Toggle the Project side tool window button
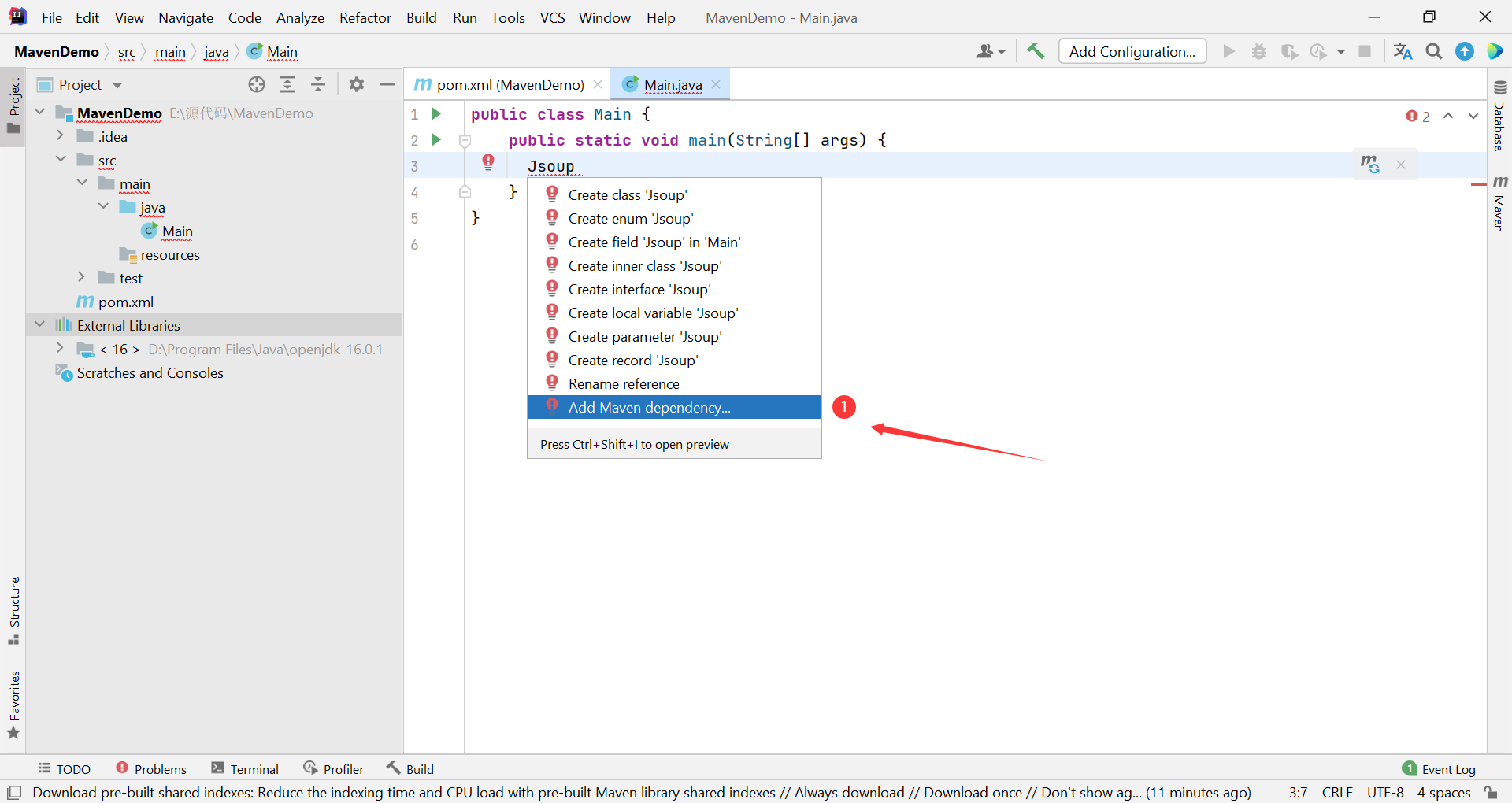This screenshot has height=803, width=1512. [13, 106]
